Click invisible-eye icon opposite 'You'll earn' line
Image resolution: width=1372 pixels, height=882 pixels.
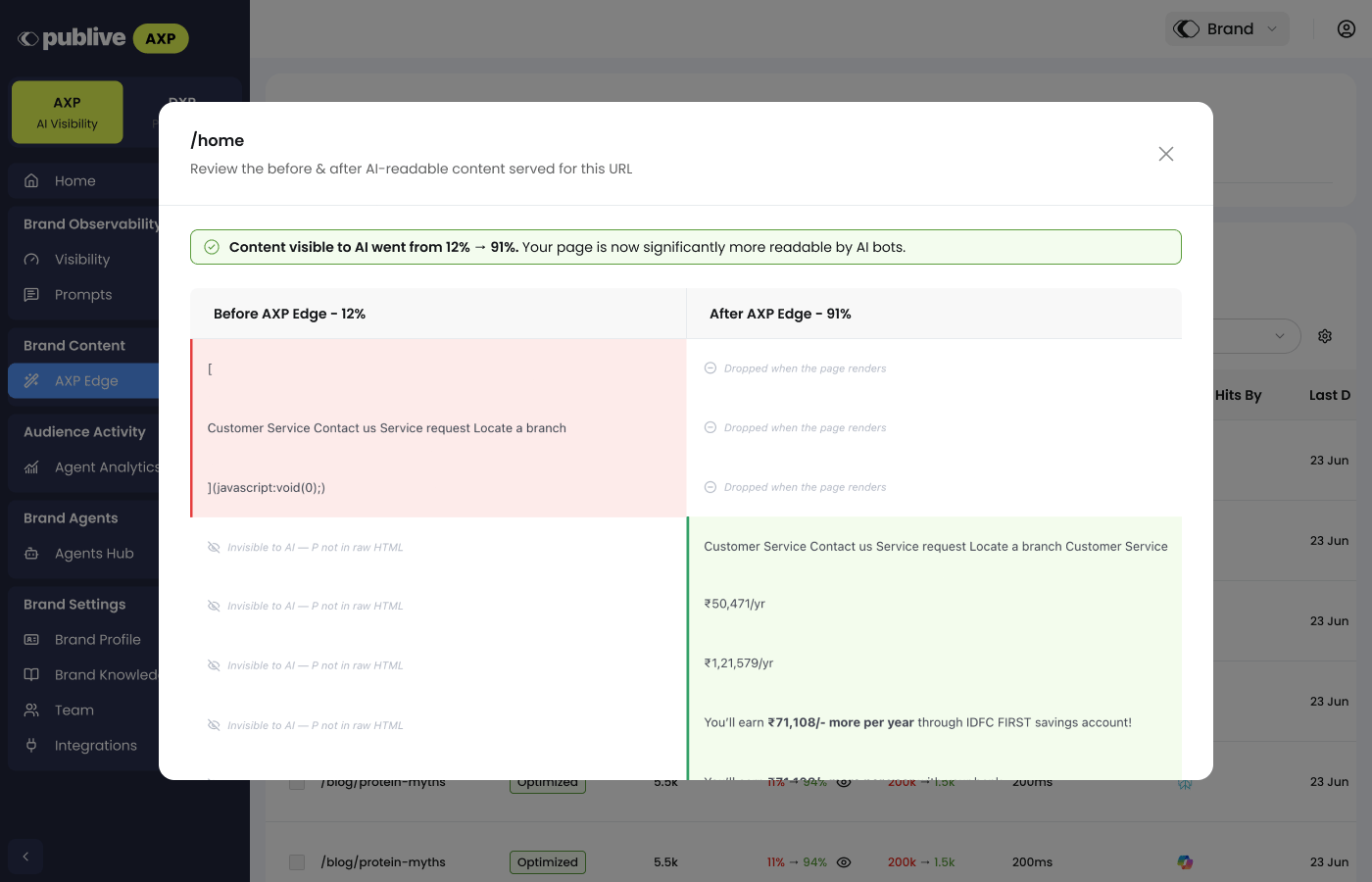point(214,725)
